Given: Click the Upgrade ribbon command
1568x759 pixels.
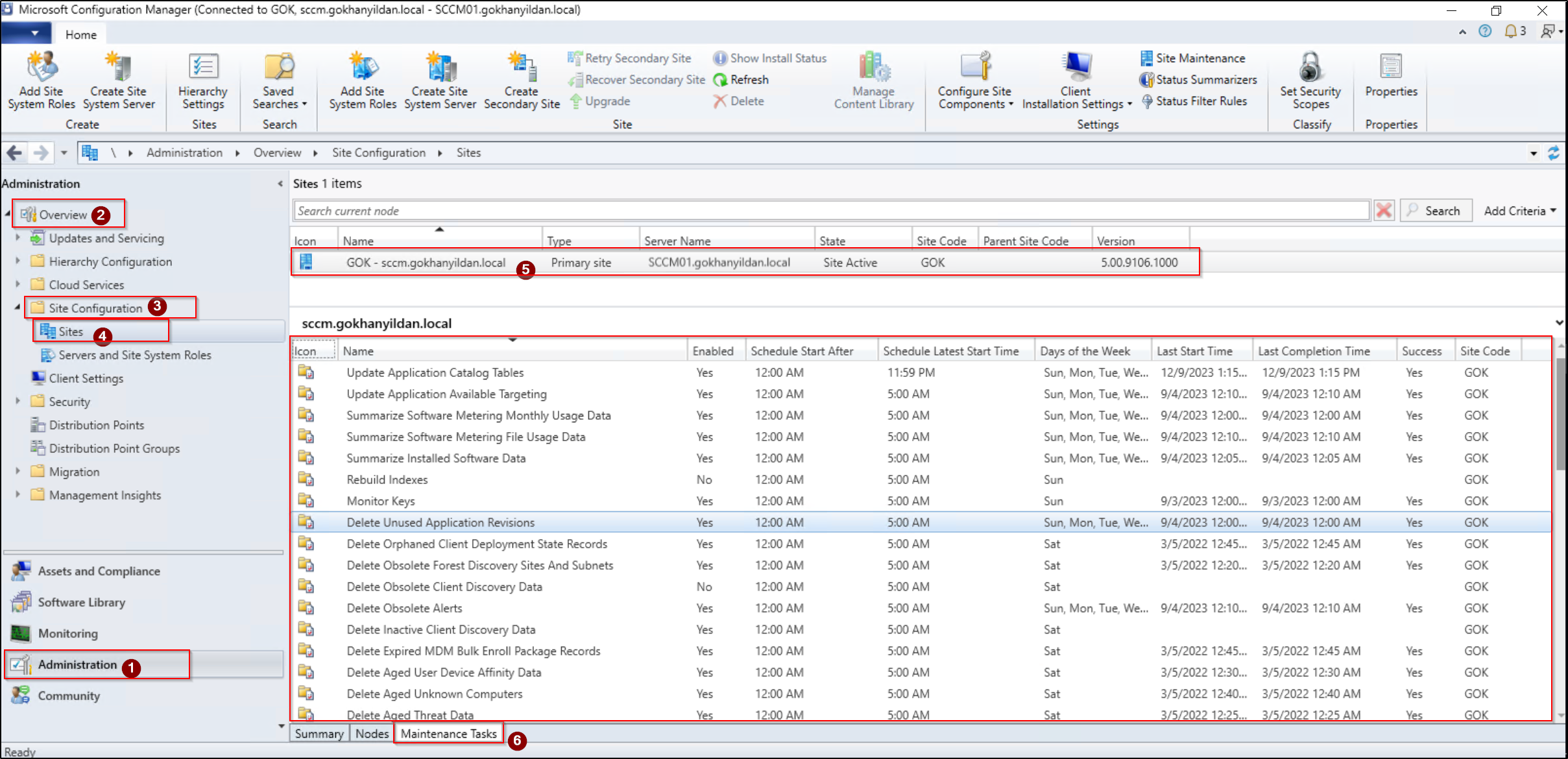Looking at the screenshot, I should [x=600, y=101].
